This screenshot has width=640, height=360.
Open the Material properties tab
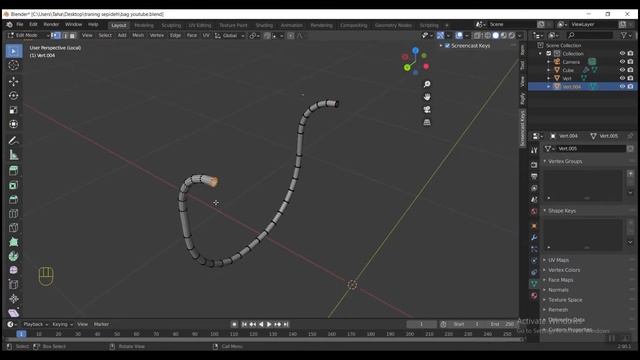pyautogui.click(x=534, y=295)
